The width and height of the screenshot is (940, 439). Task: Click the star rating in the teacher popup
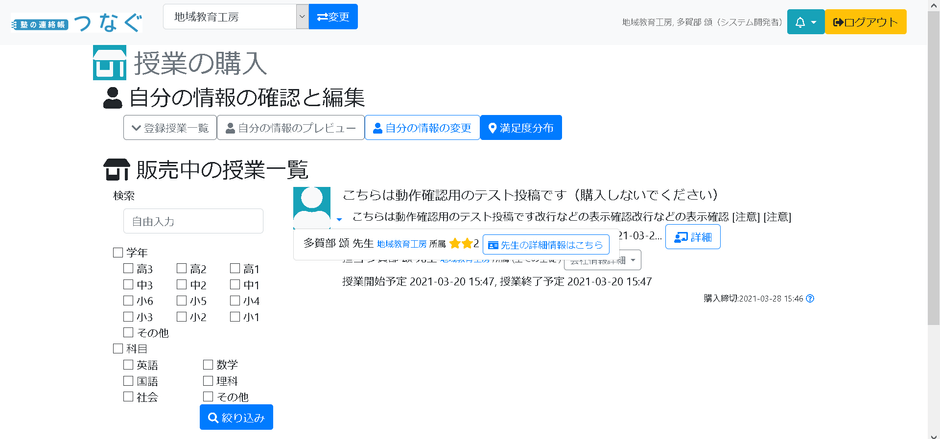460,244
